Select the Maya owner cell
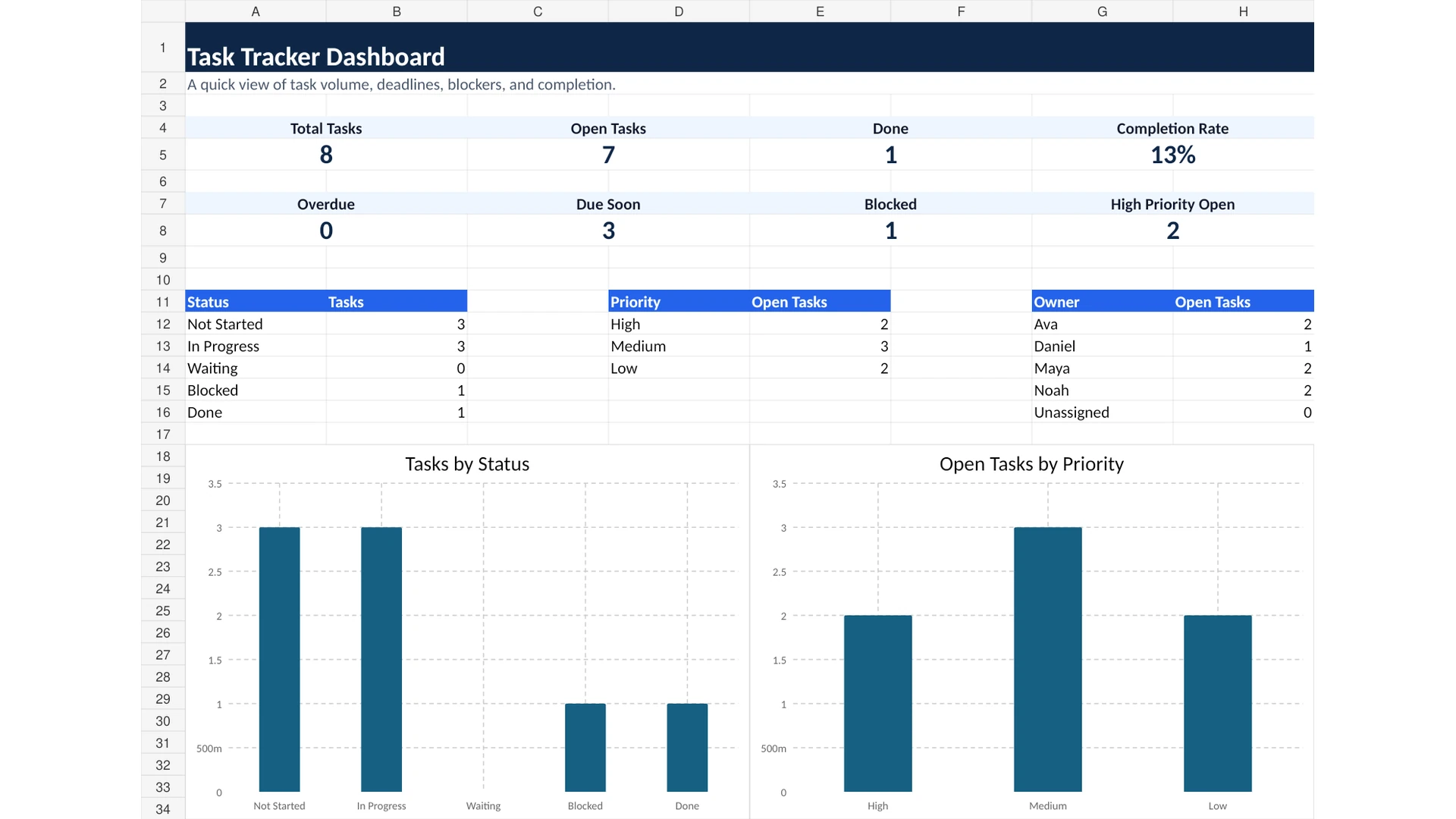The image size is (1456, 819). pyautogui.click(x=1102, y=368)
